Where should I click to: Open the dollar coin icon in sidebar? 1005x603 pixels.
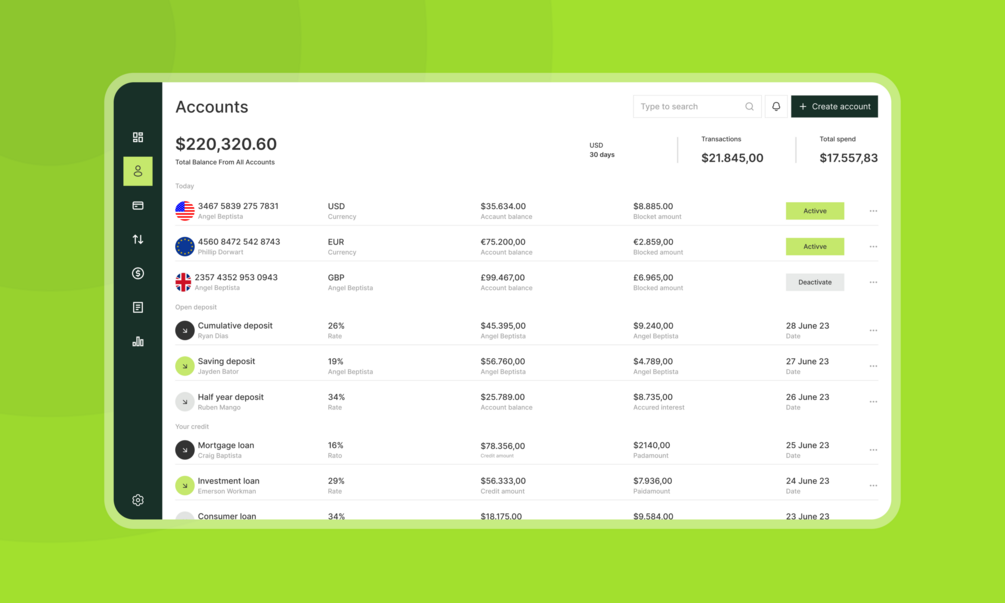(x=138, y=274)
